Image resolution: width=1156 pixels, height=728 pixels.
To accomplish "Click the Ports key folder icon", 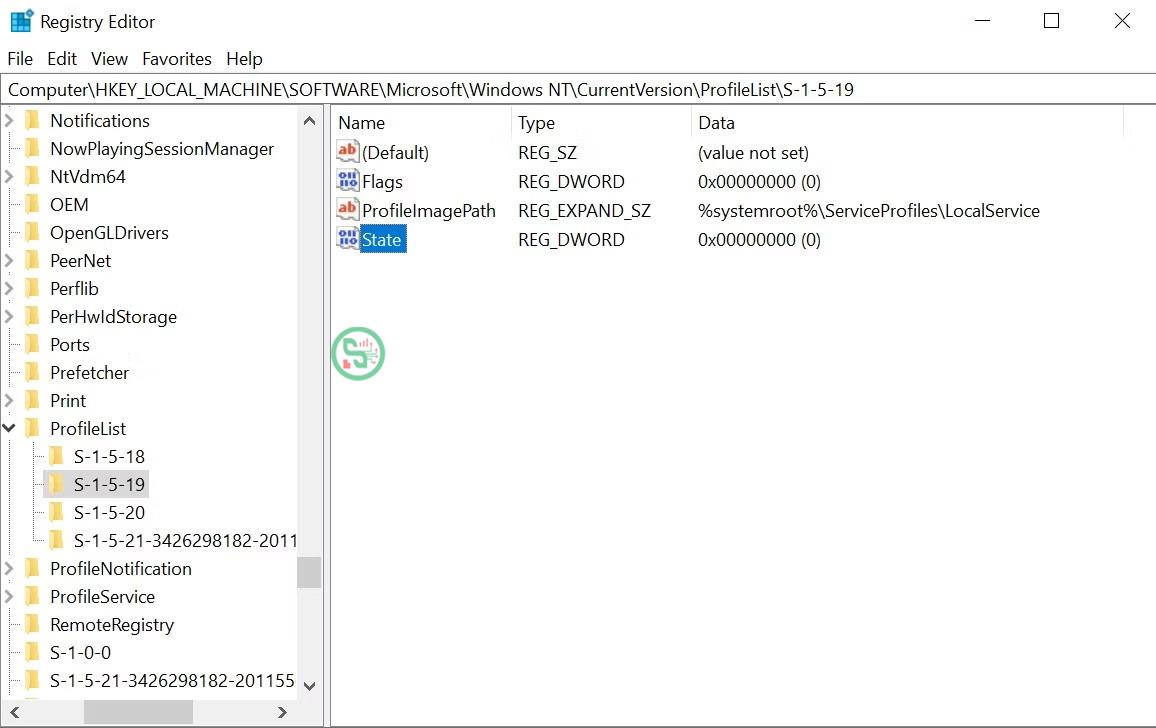I will coord(32,344).
